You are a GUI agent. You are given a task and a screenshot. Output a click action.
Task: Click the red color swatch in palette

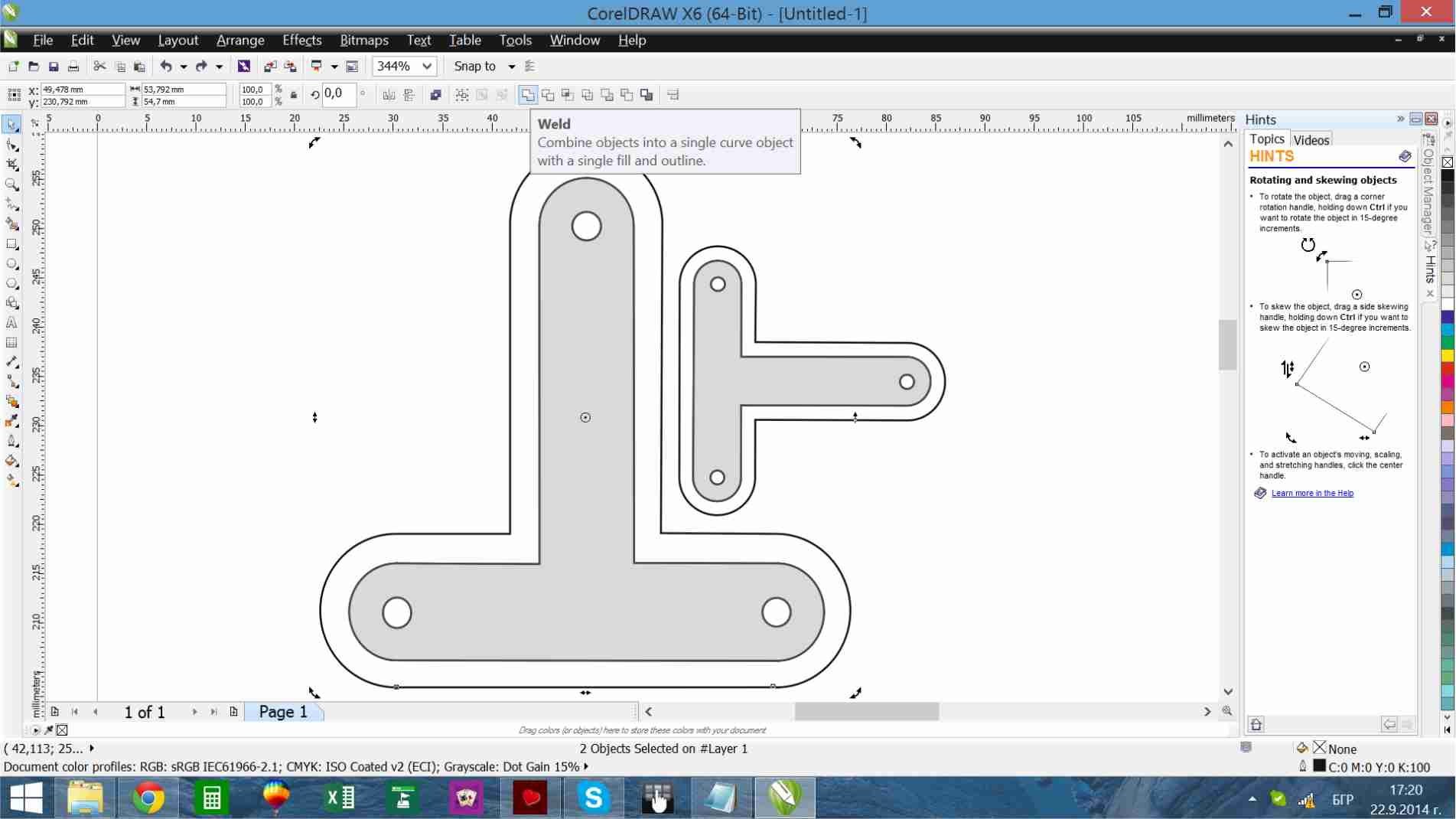(x=1448, y=369)
